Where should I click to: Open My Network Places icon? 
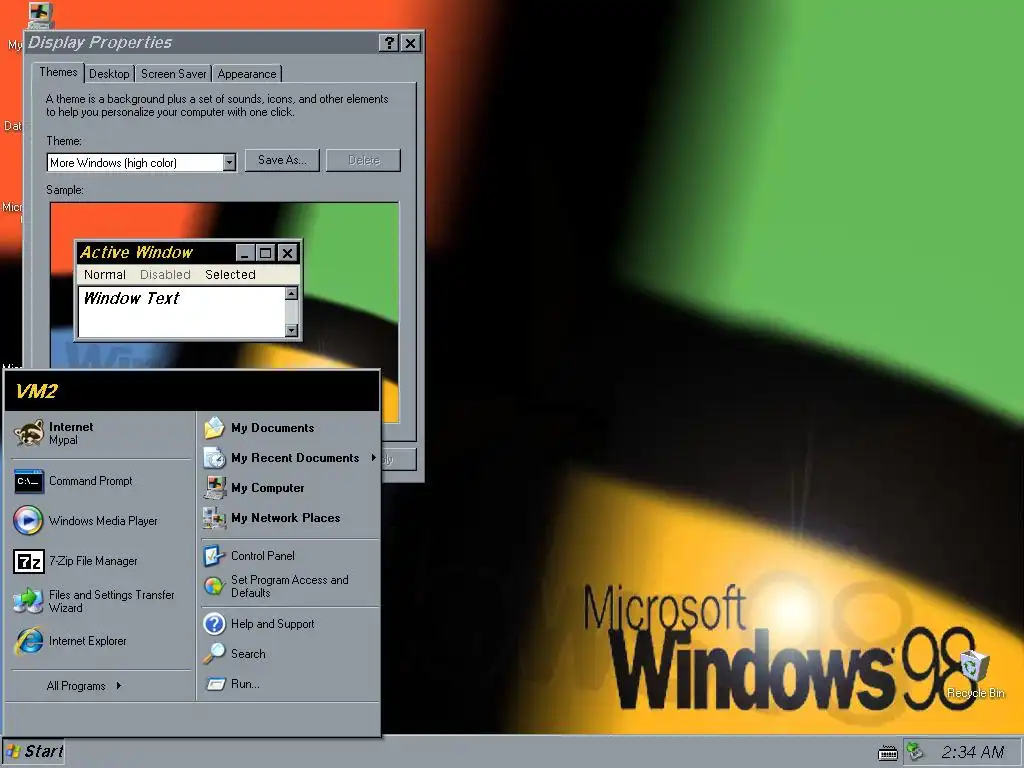[214, 518]
